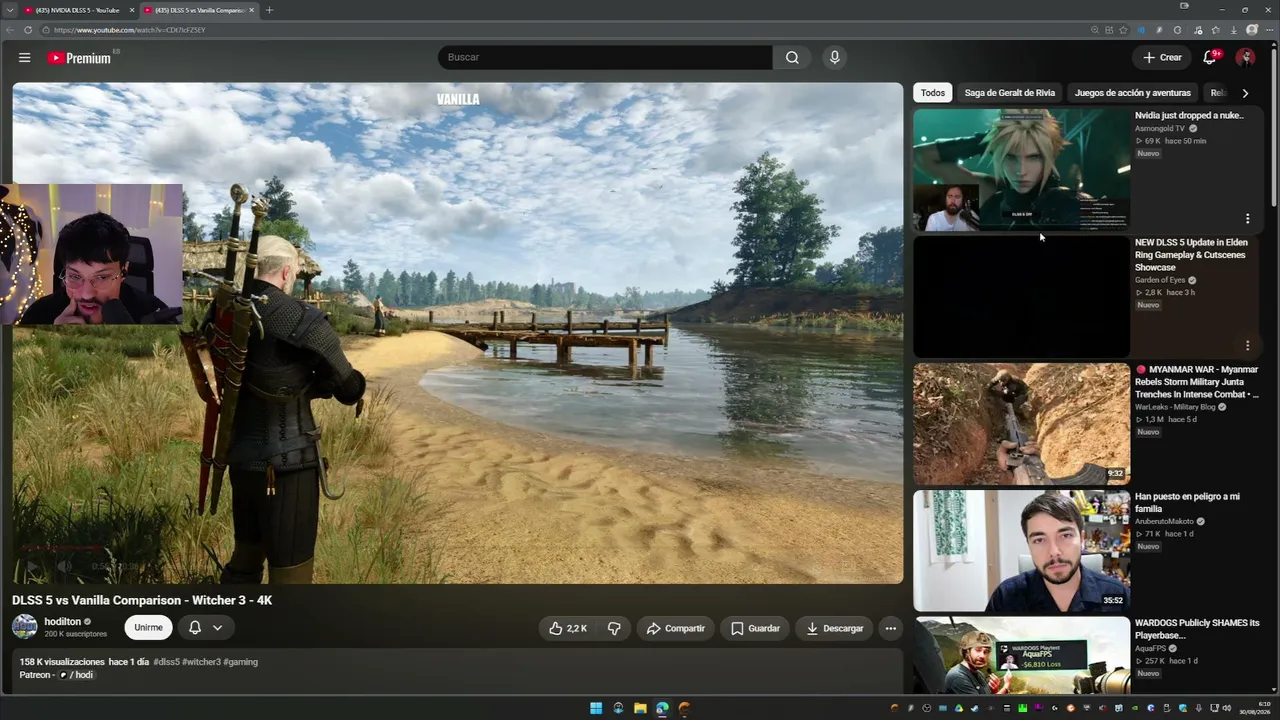Go back in browser history
Viewport: 1280px width, 720px height.
coord(10,30)
